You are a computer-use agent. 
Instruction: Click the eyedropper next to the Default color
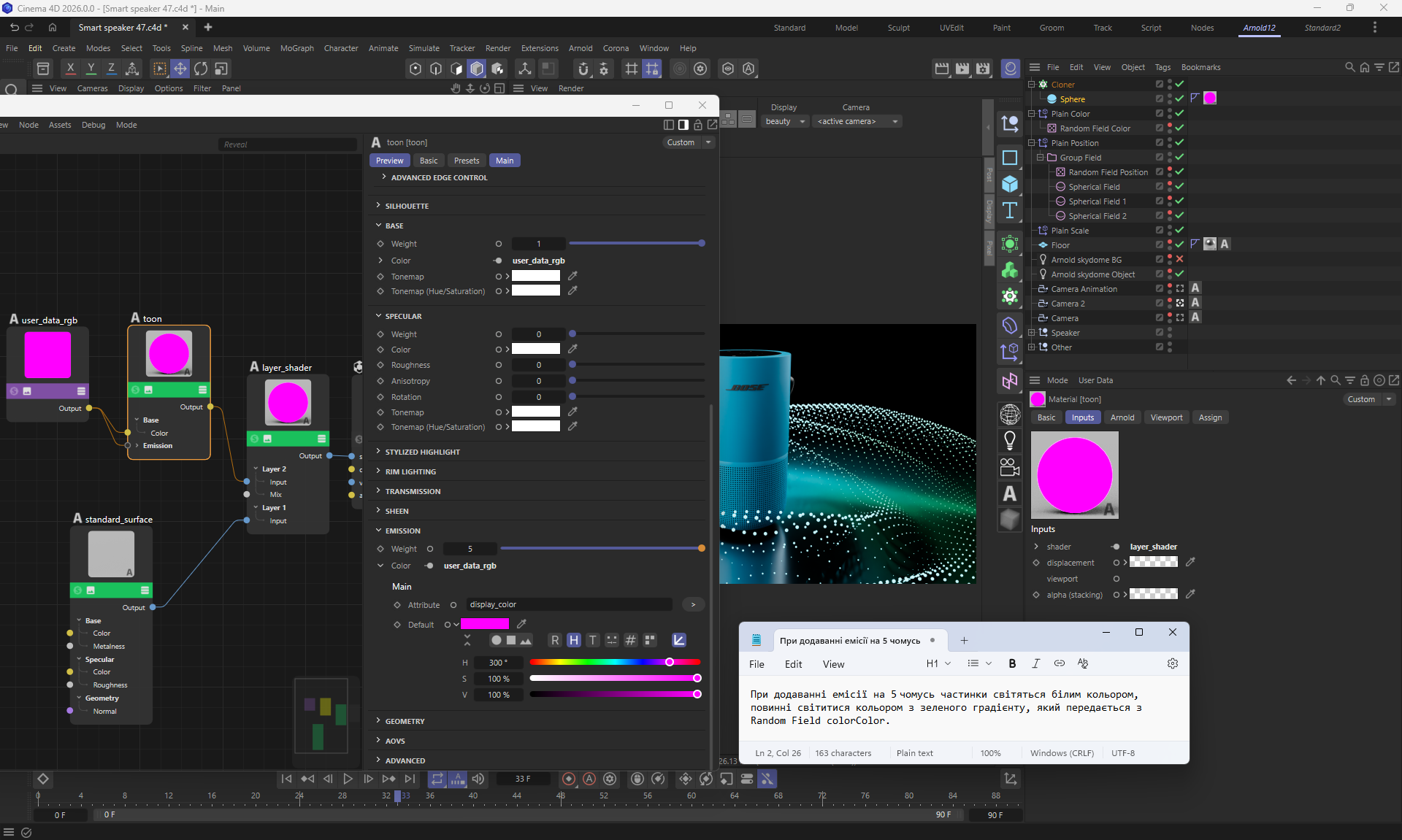521,624
